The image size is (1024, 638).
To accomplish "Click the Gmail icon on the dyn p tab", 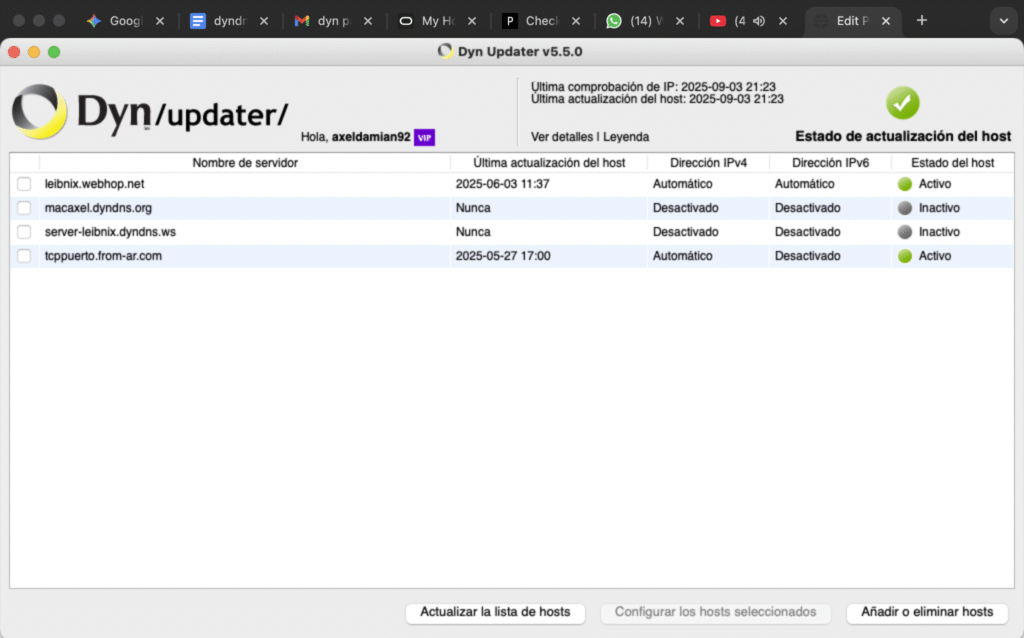I will [302, 21].
